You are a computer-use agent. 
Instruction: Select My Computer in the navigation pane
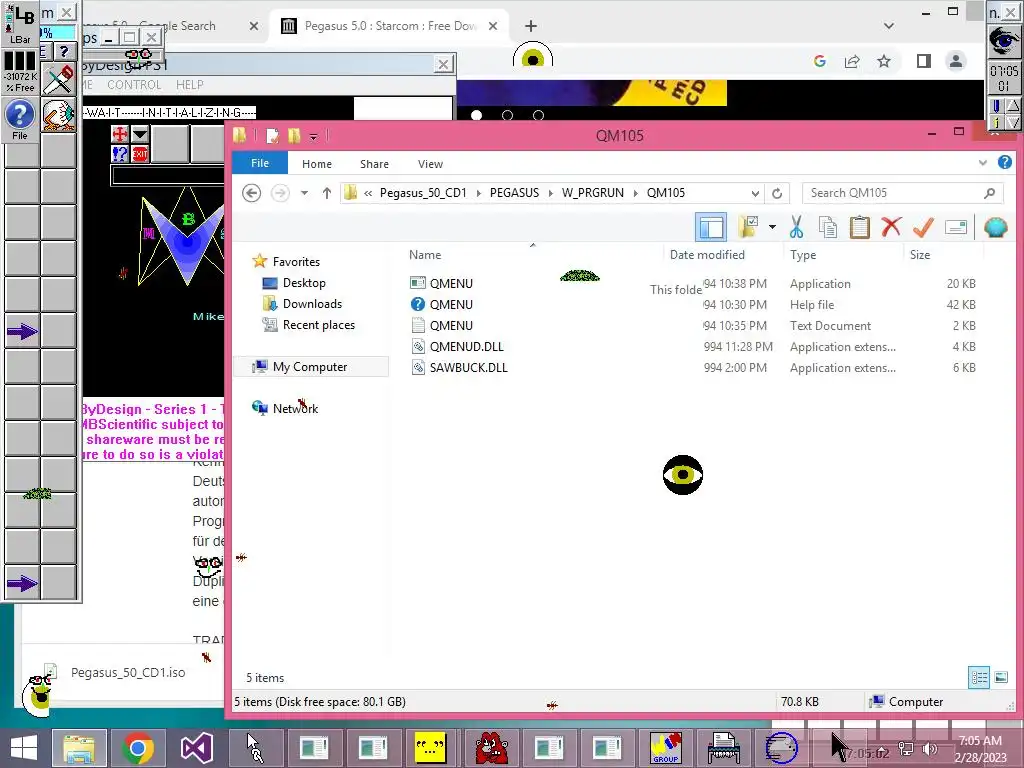click(x=310, y=366)
